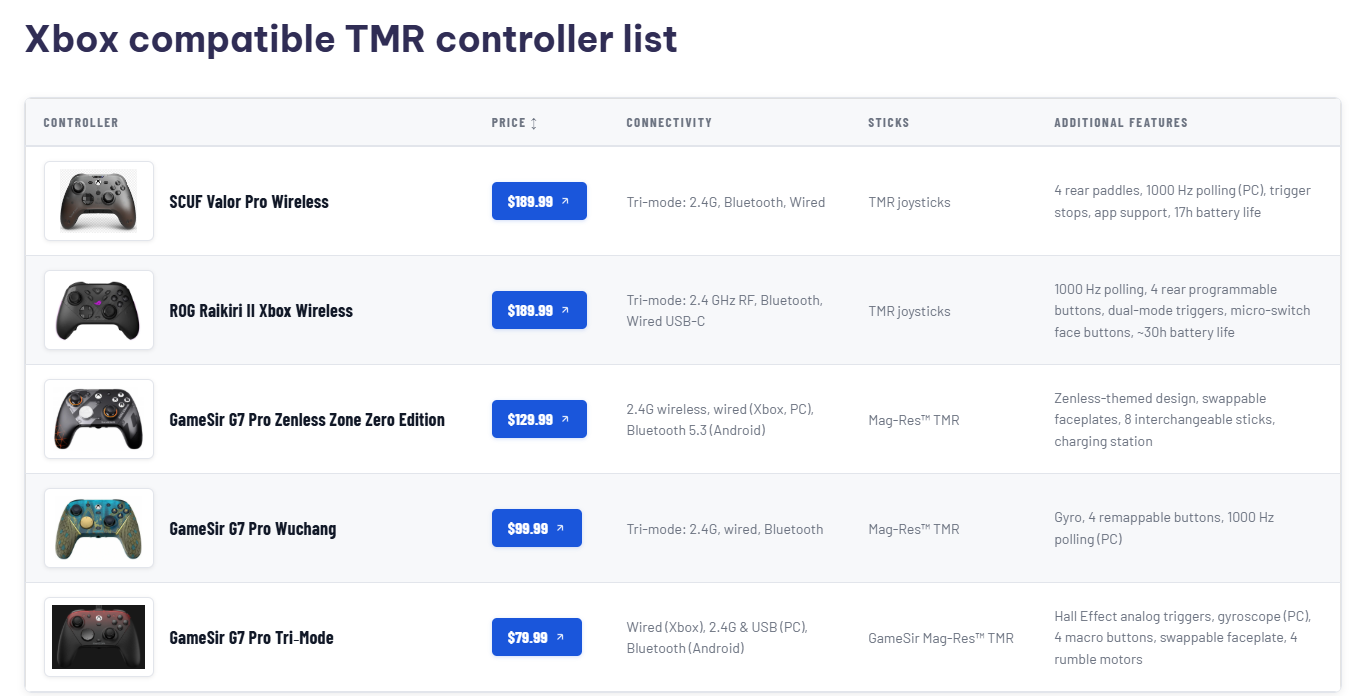Select the GameSir G7 Pro Tri-Mode title
This screenshot has height=696, width=1350.
[251, 638]
